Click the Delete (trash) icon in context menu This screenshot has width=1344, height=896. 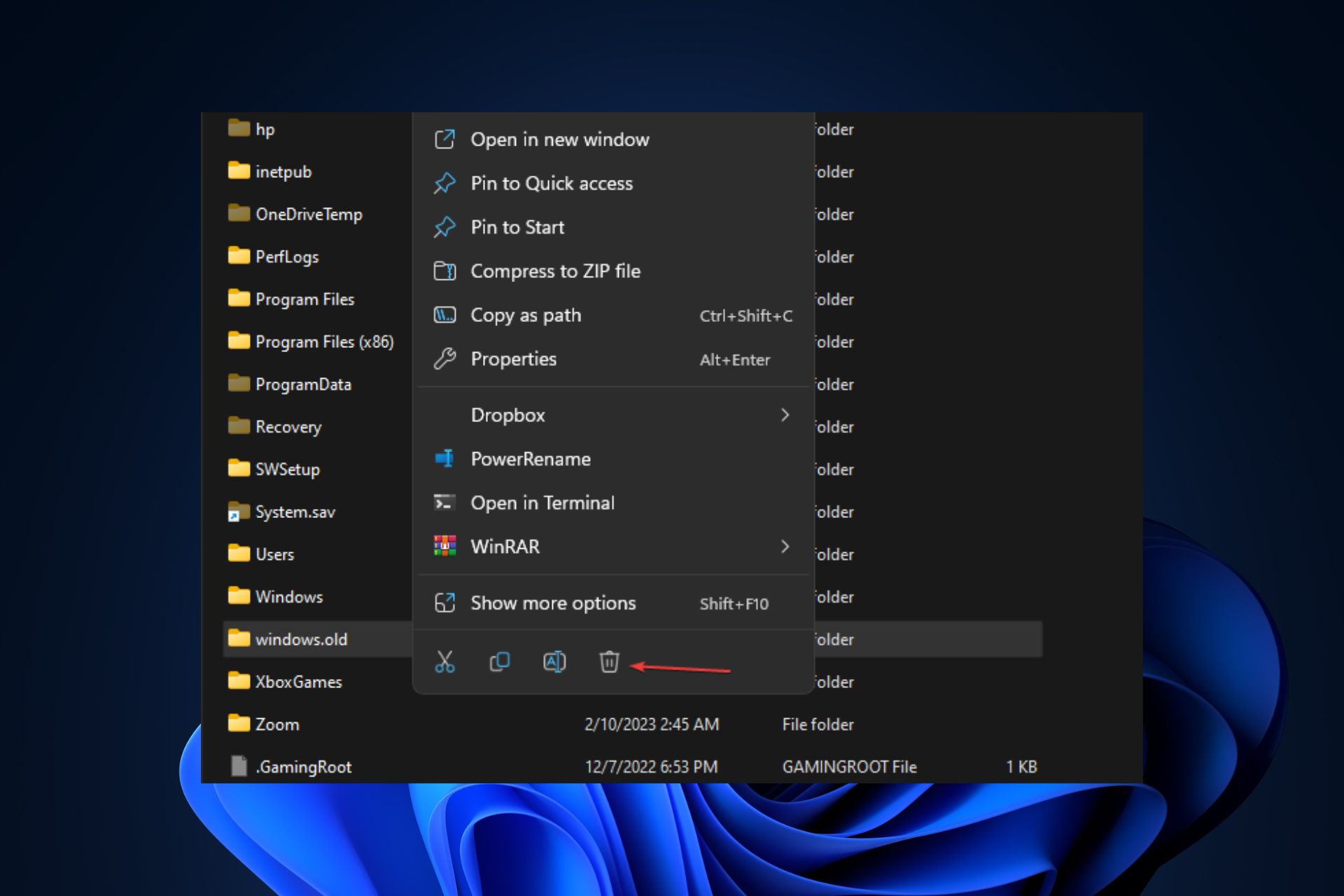click(608, 662)
